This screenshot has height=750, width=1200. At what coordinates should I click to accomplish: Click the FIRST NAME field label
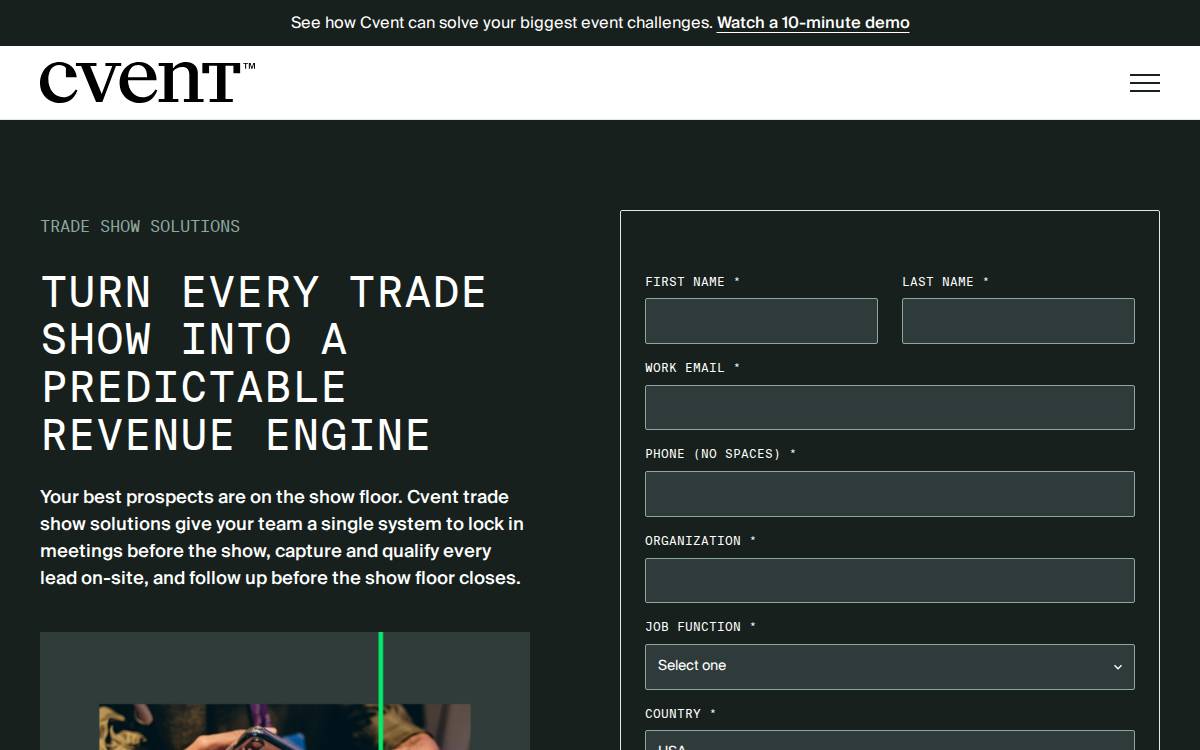693,282
